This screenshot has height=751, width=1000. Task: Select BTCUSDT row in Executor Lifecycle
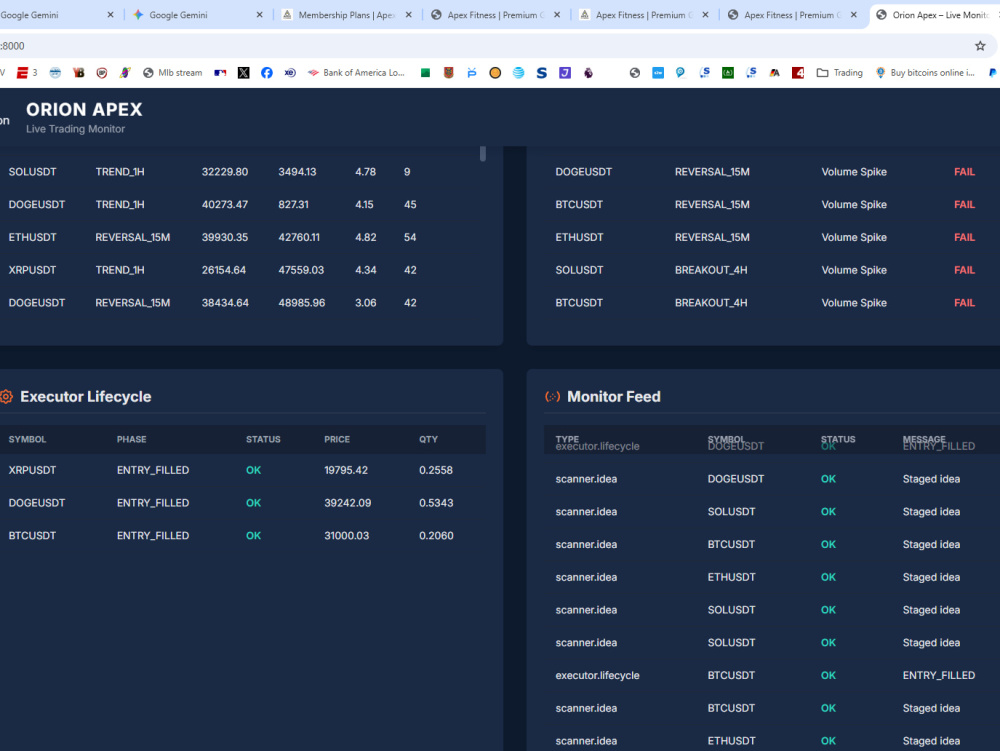[x=242, y=536]
